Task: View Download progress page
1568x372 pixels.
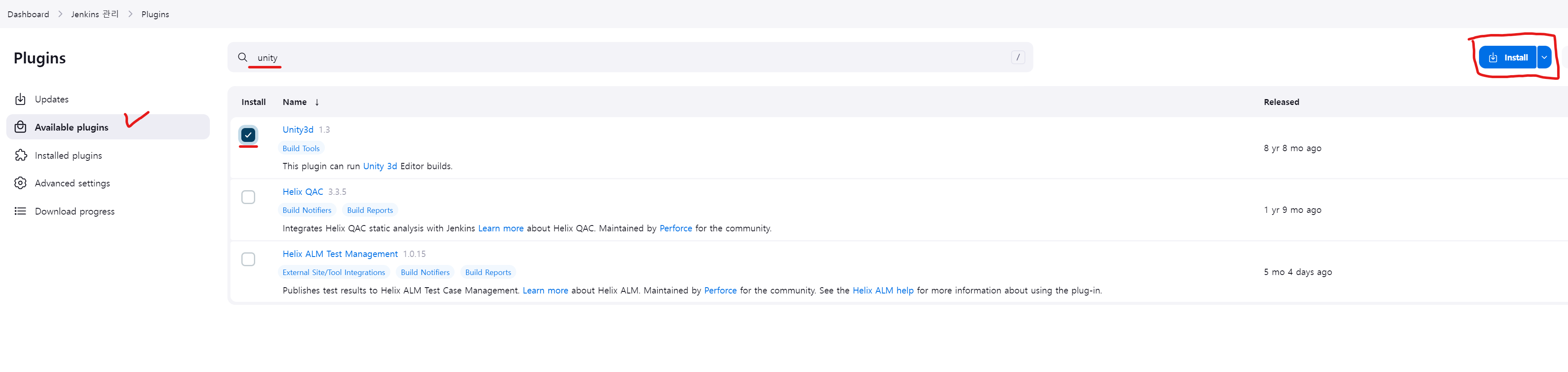Action: click(108, 211)
